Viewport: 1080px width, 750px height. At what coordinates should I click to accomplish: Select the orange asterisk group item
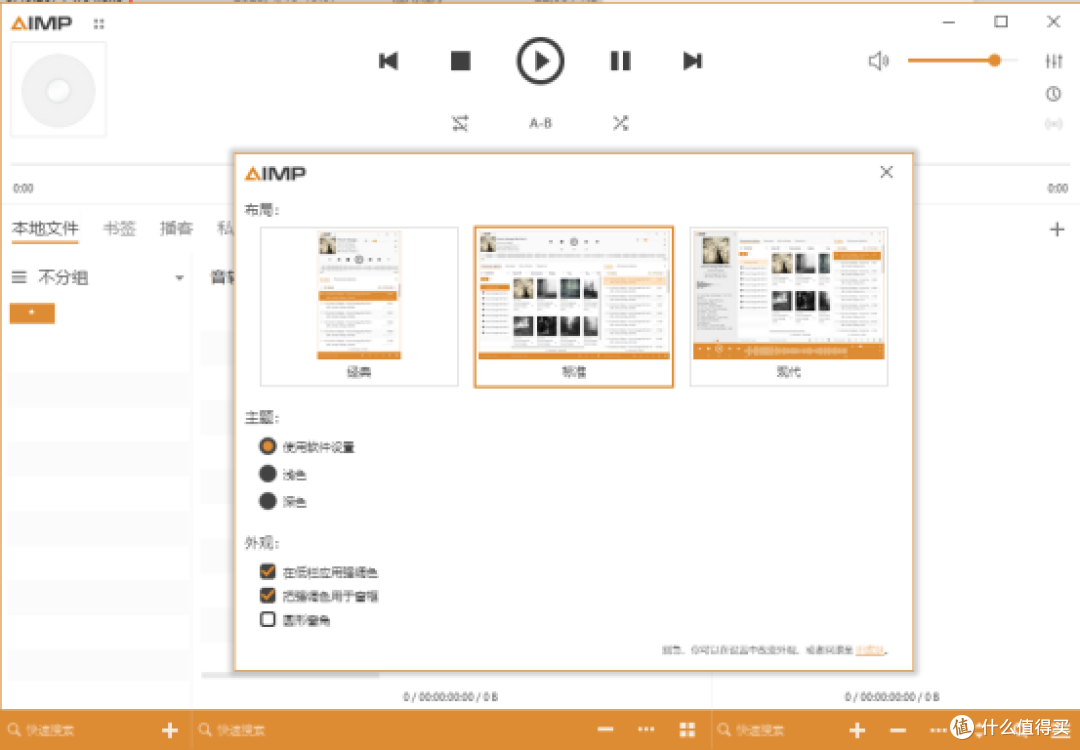32,313
